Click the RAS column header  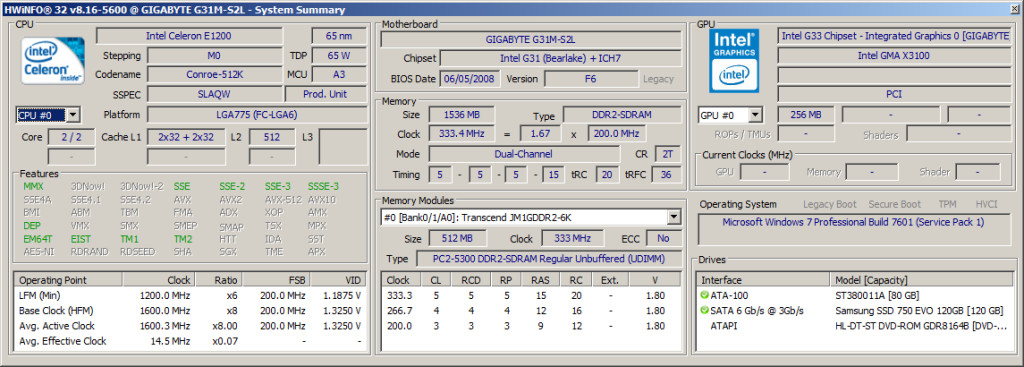(539, 280)
